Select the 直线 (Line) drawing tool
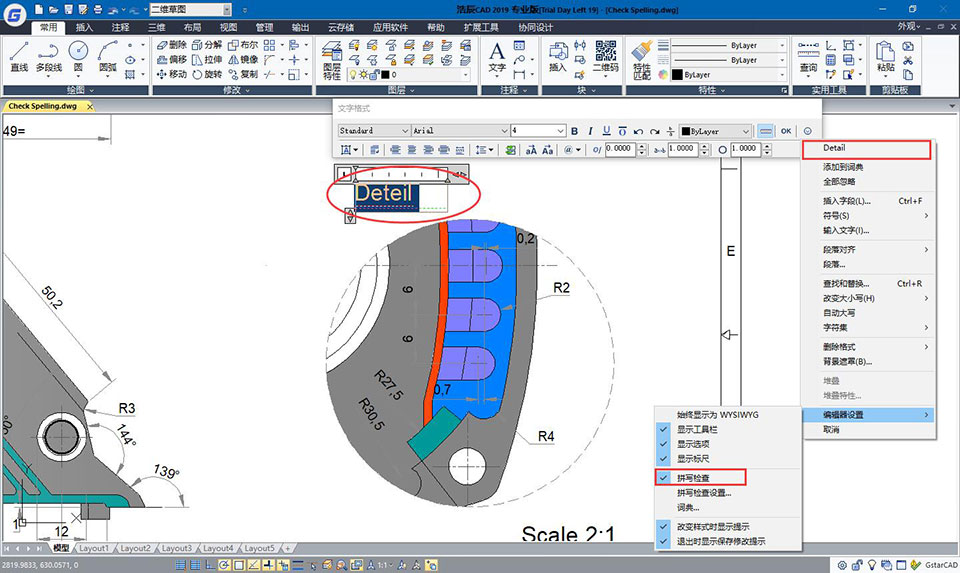Viewport: 960px width, 573px height. click(19, 56)
